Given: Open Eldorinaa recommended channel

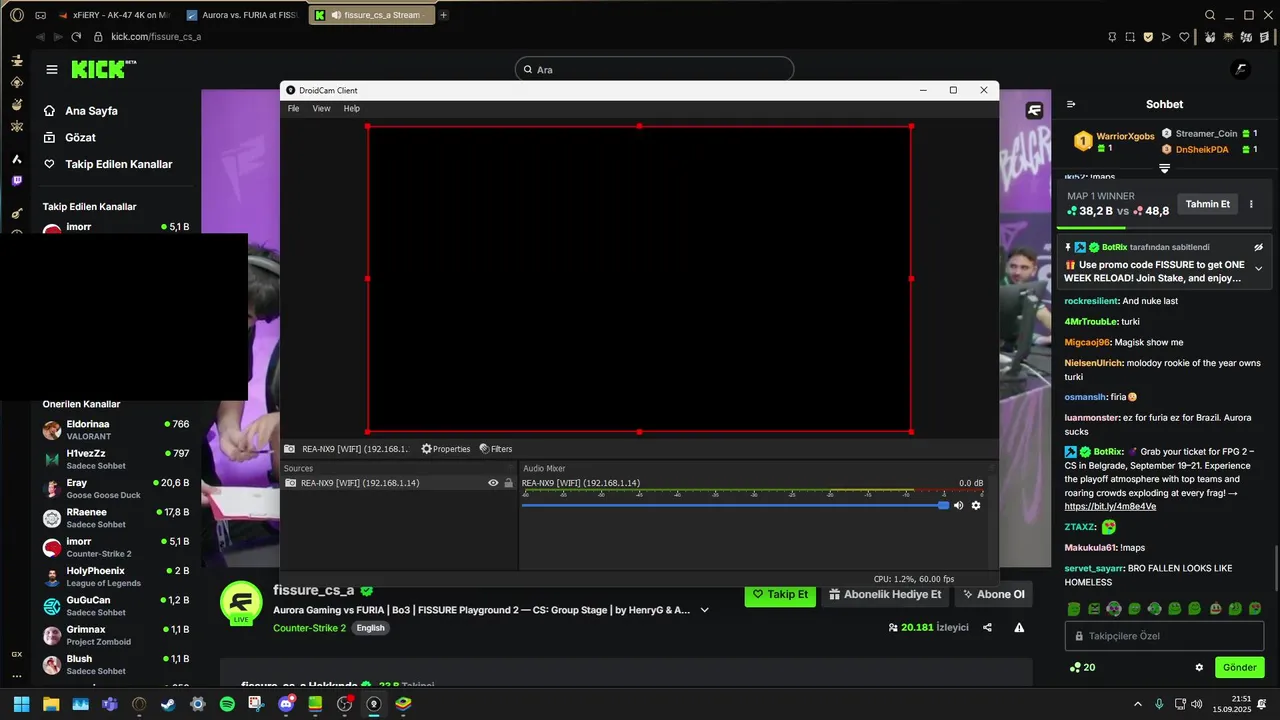Looking at the screenshot, I should click(115, 430).
